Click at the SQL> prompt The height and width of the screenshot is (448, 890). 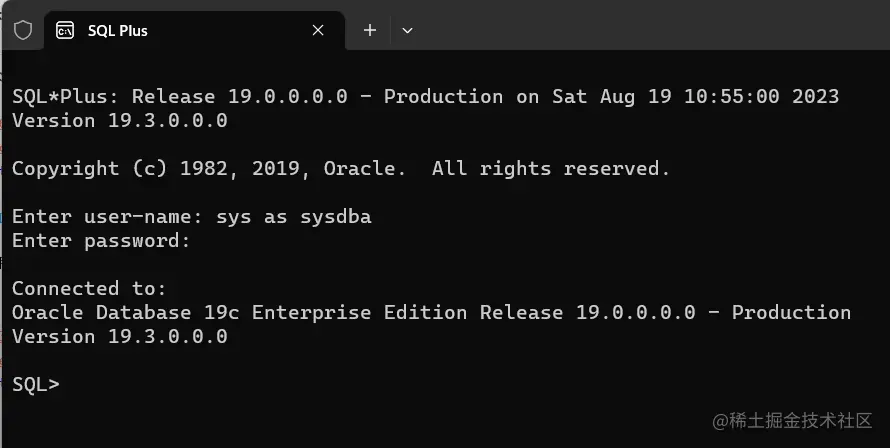coord(36,385)
